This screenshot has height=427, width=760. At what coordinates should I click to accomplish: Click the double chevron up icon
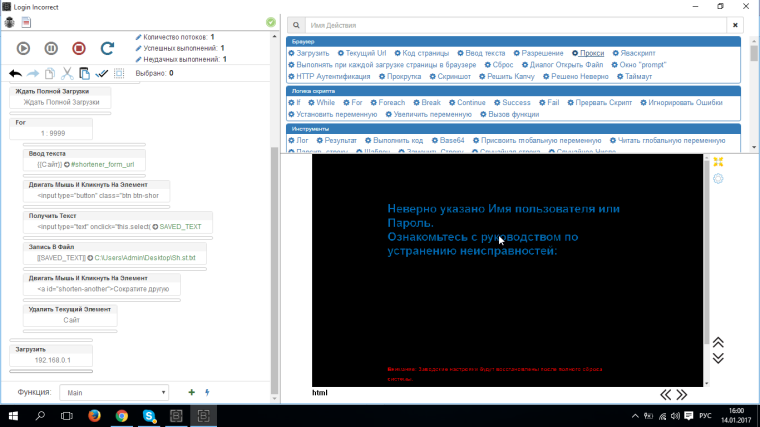[718, 342]
